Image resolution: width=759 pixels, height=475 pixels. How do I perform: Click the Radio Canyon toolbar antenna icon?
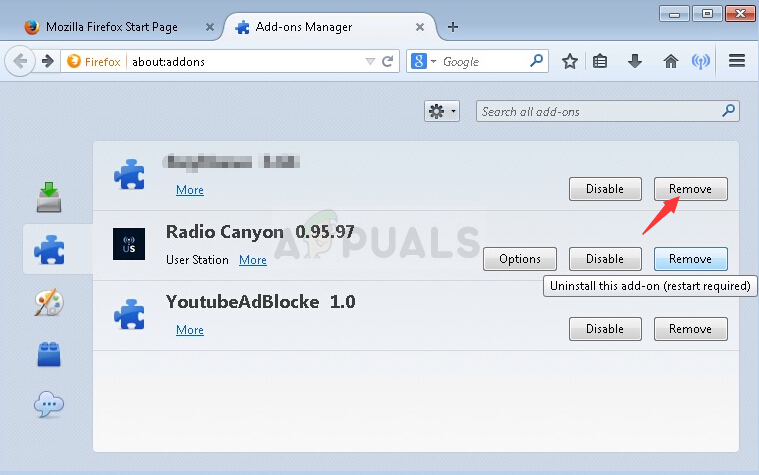[x=701, y=61]
